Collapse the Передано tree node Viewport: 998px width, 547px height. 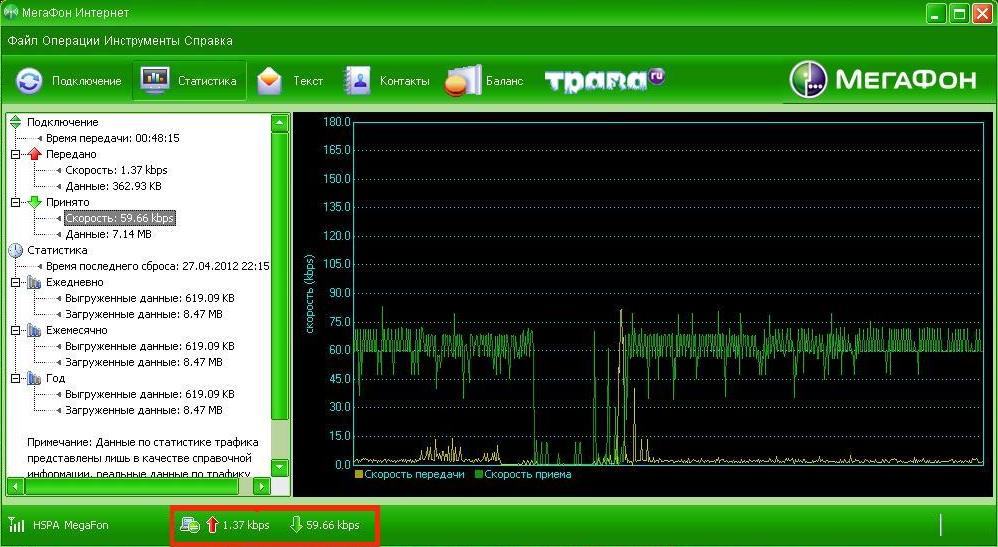16,154
